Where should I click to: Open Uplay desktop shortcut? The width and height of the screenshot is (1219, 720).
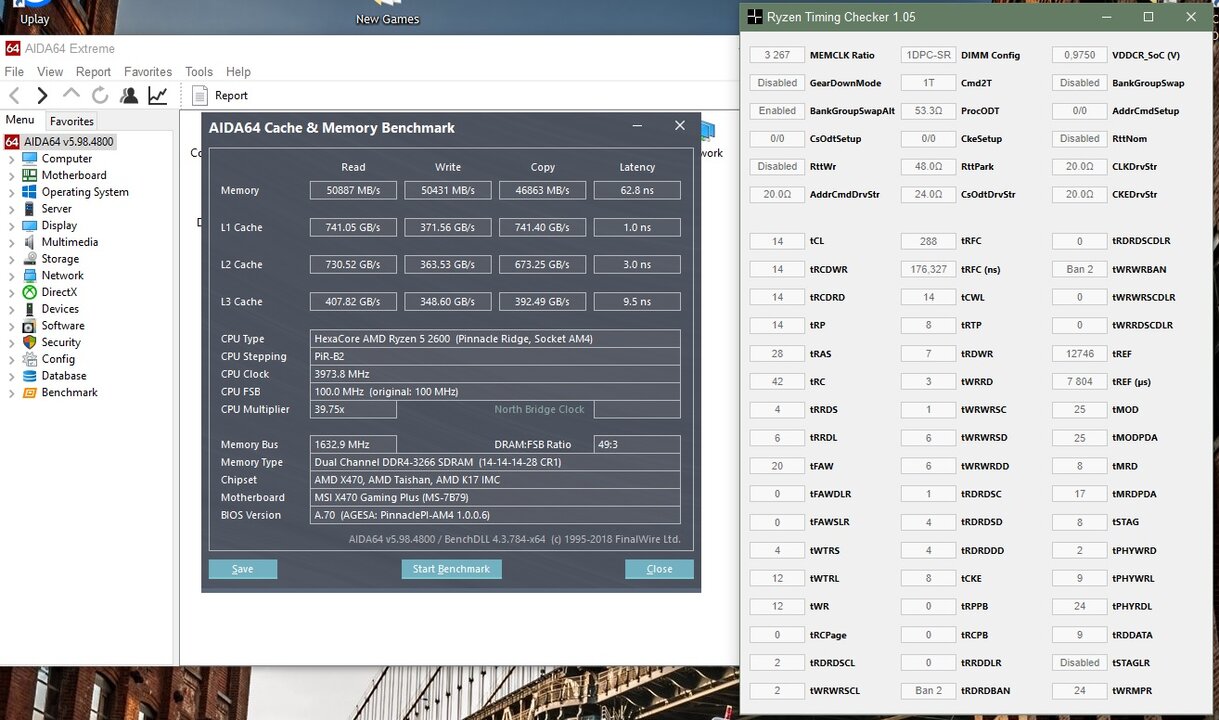[34, 13]
